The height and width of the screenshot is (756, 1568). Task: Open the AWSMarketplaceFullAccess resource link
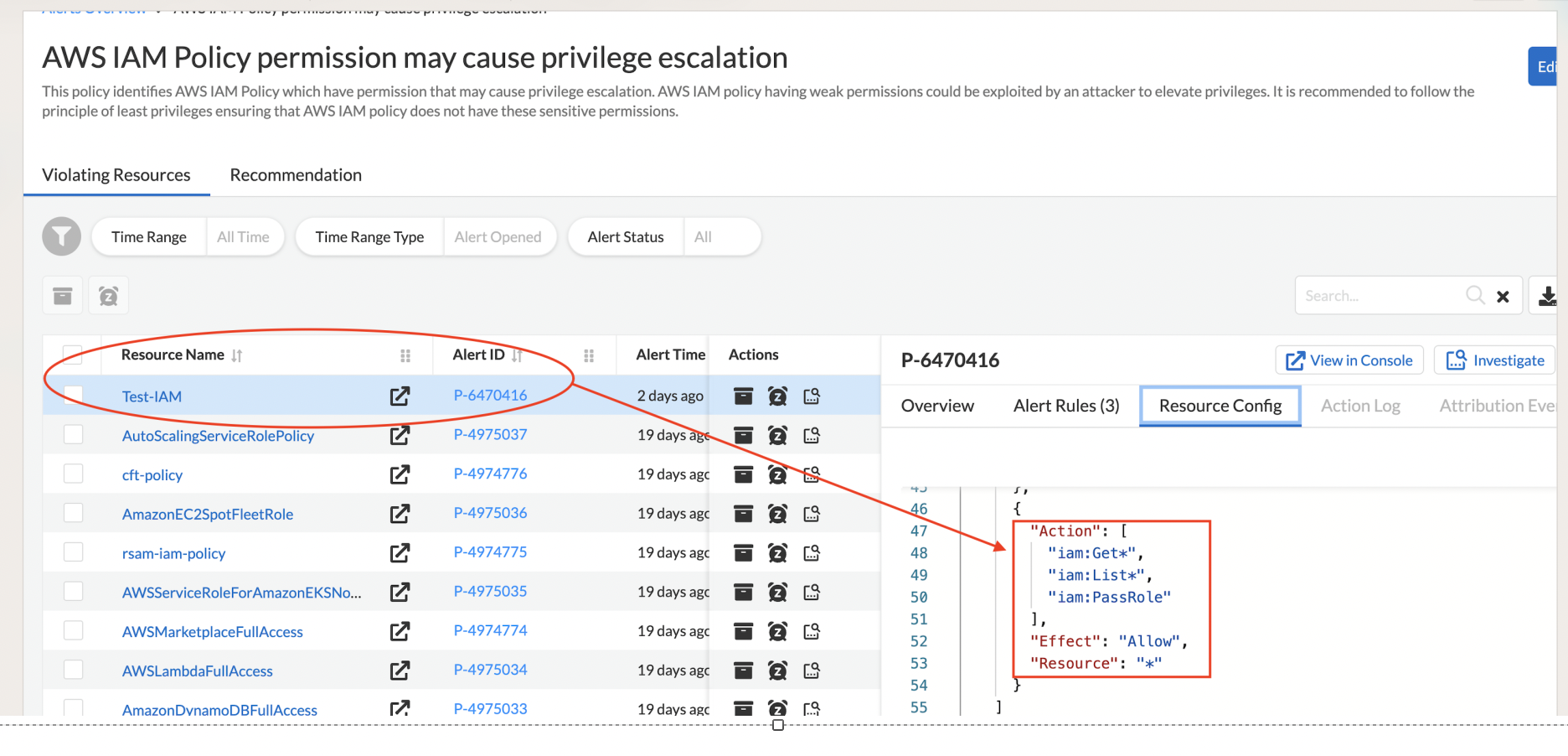coord(213,632)
